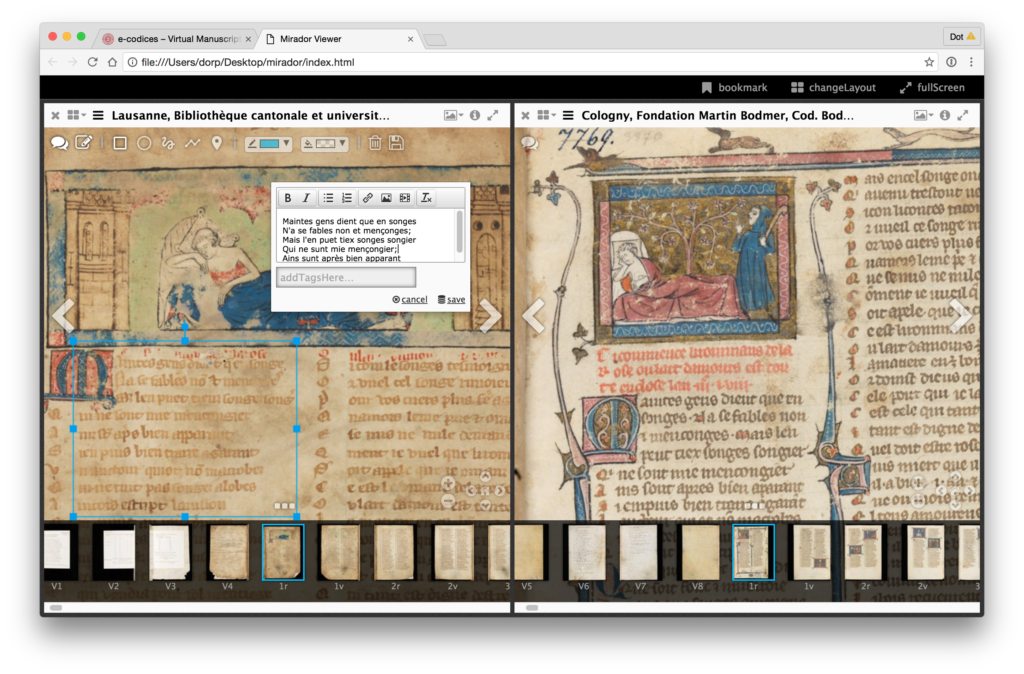The width and height of the screenshot is (1024, 674).
Task: Save the annotation
Action: coord(451,299)
